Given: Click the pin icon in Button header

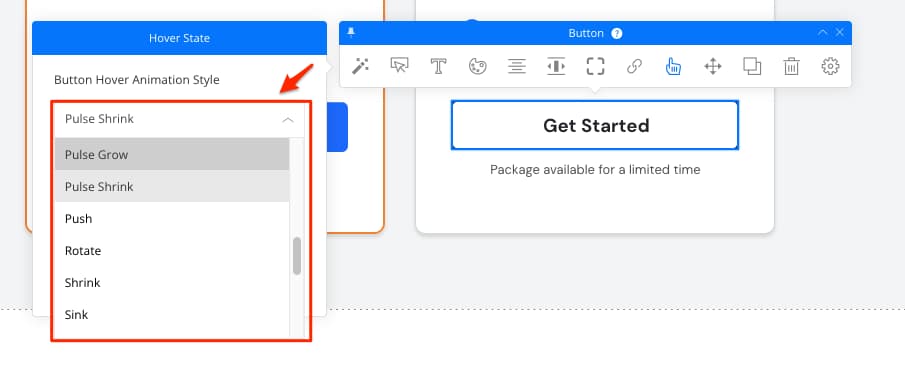Looking at the screenshot, I should point(351,33).
